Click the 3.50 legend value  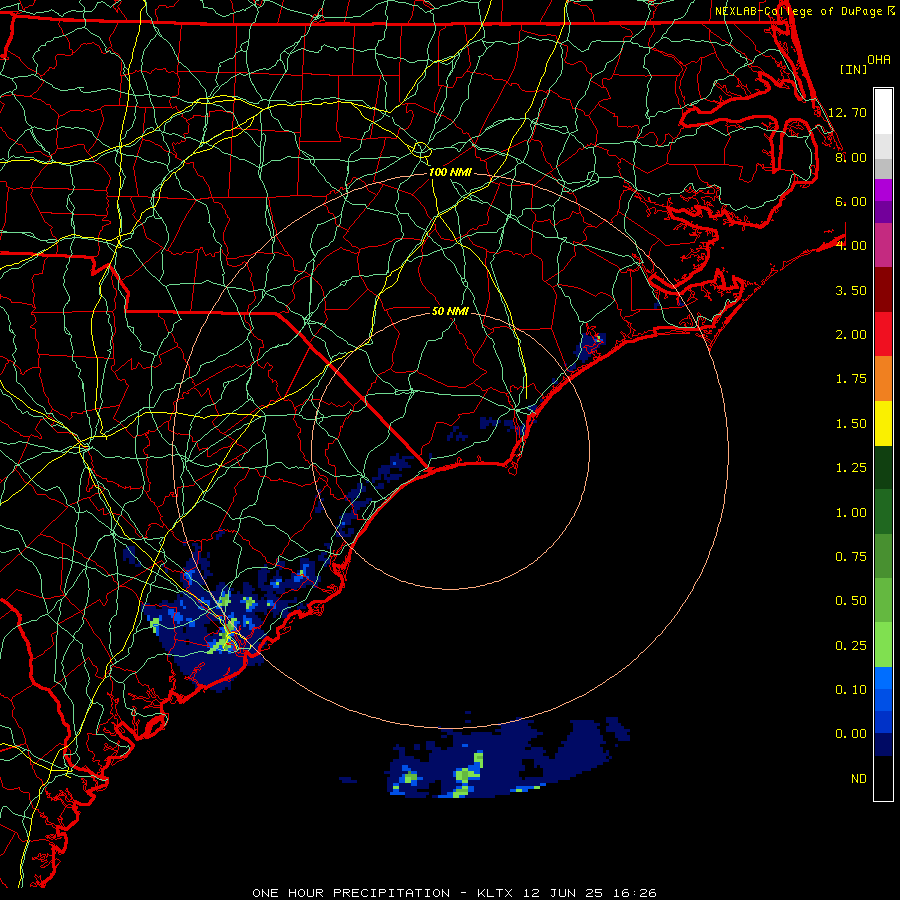tap(851, 290)
